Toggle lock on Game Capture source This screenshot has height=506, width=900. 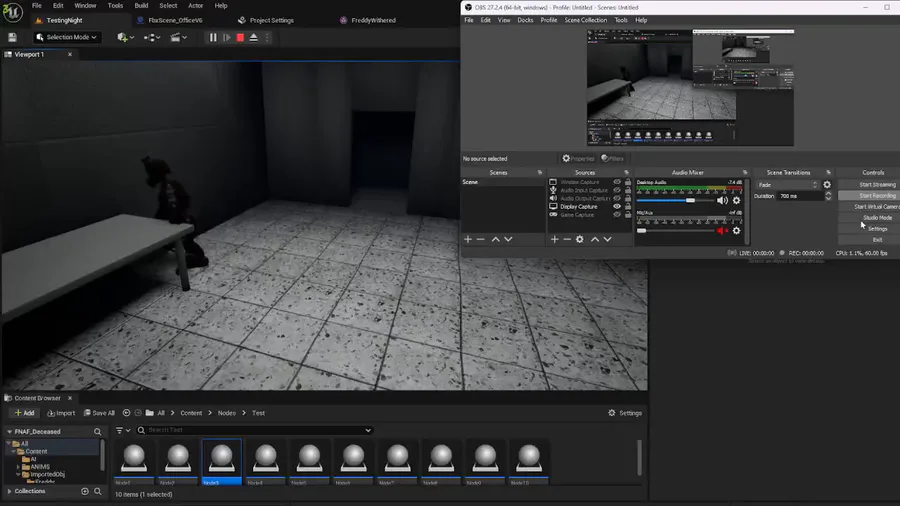tap(628, 215)
